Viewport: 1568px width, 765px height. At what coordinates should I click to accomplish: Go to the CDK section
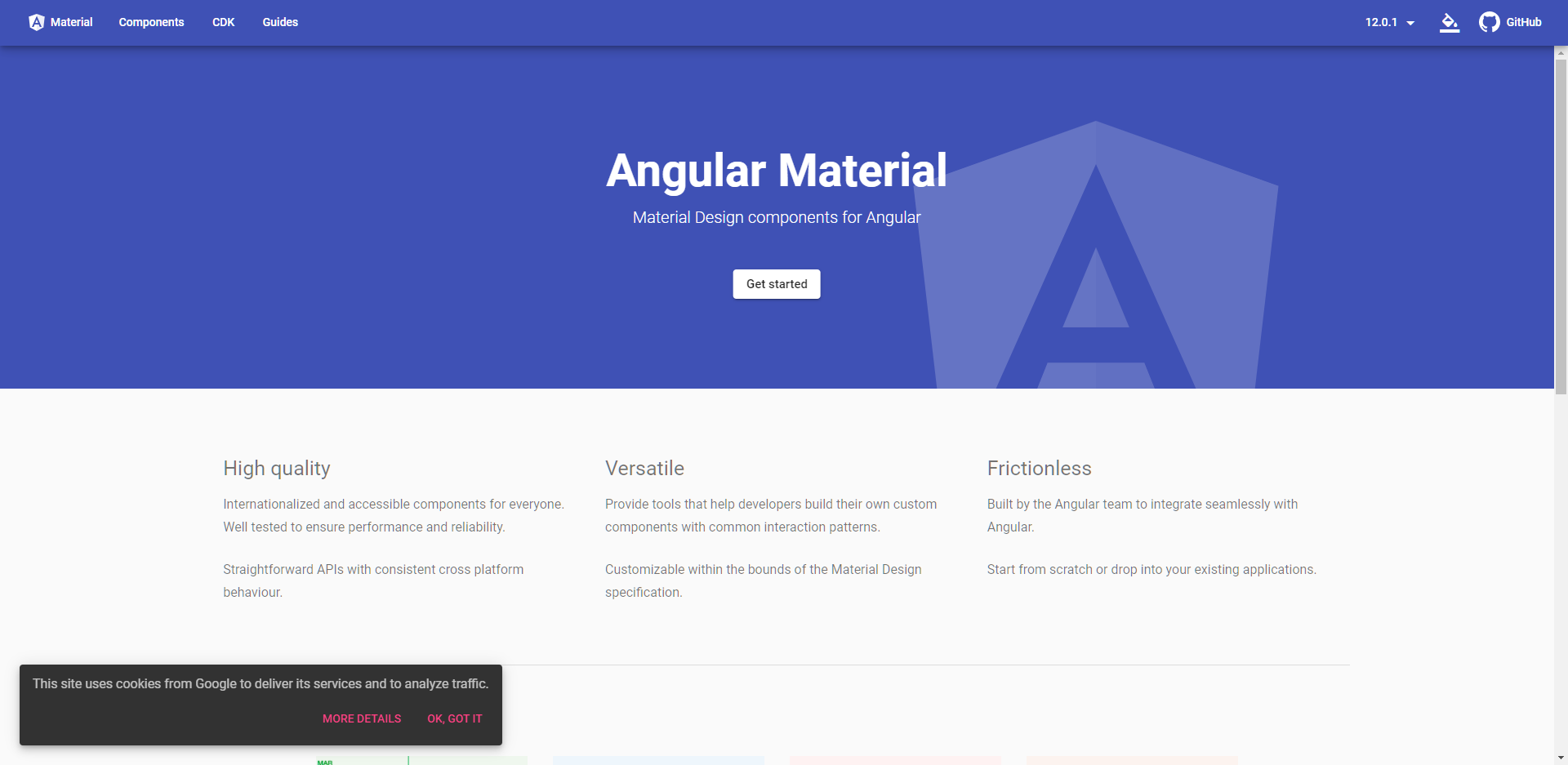pyautogui.click(x=223, y=22)
